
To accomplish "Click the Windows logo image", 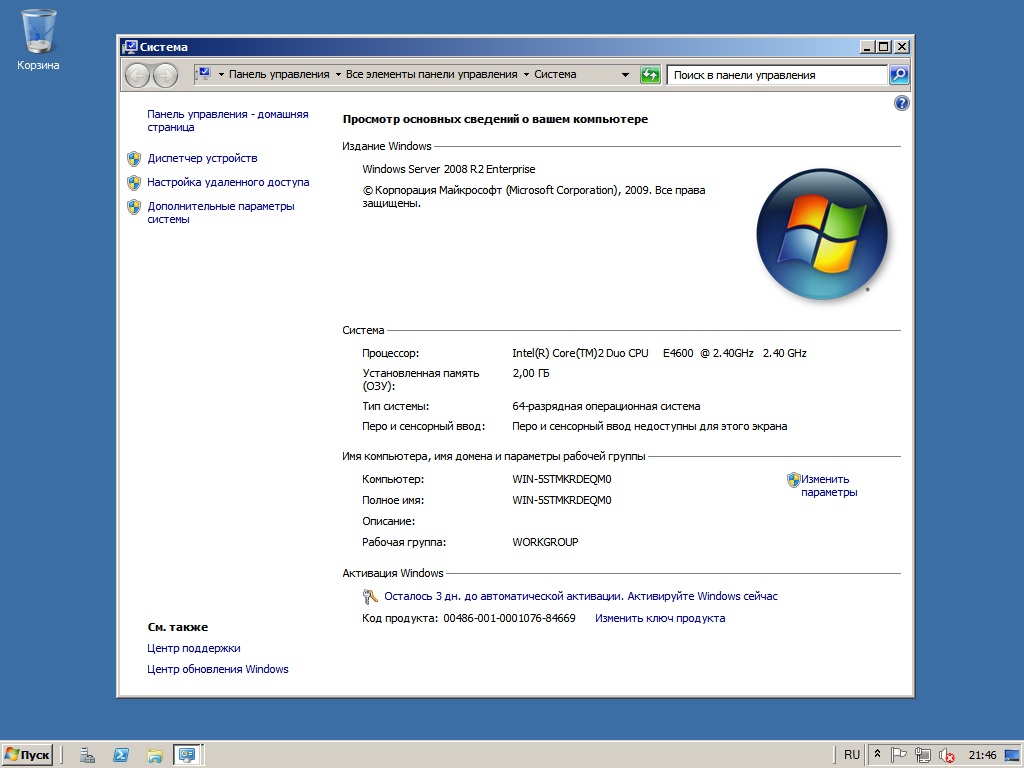I will (822, 234).
